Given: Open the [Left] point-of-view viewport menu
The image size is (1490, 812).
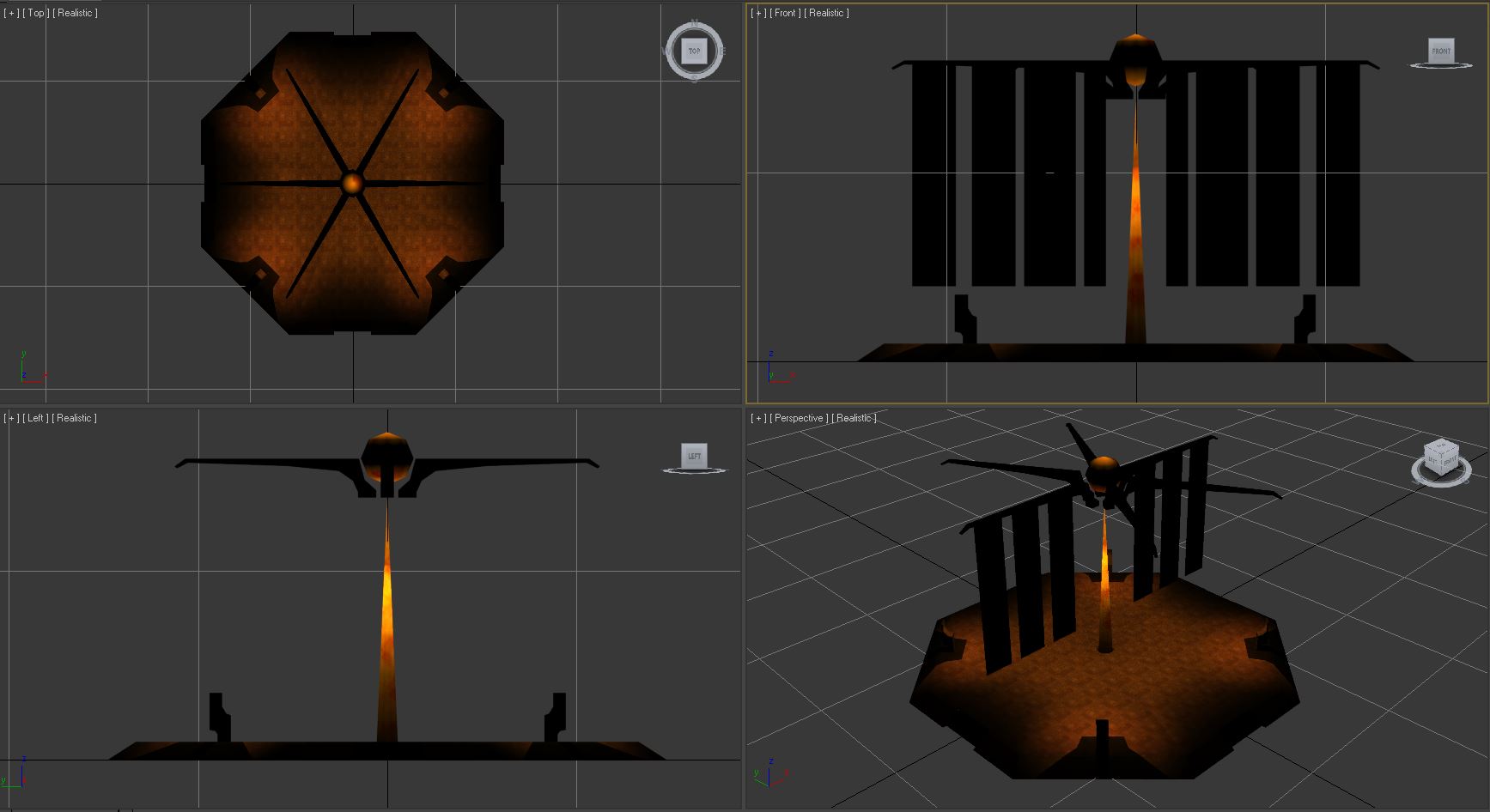Looking at the screenshot, I should [x=35, y=418].
